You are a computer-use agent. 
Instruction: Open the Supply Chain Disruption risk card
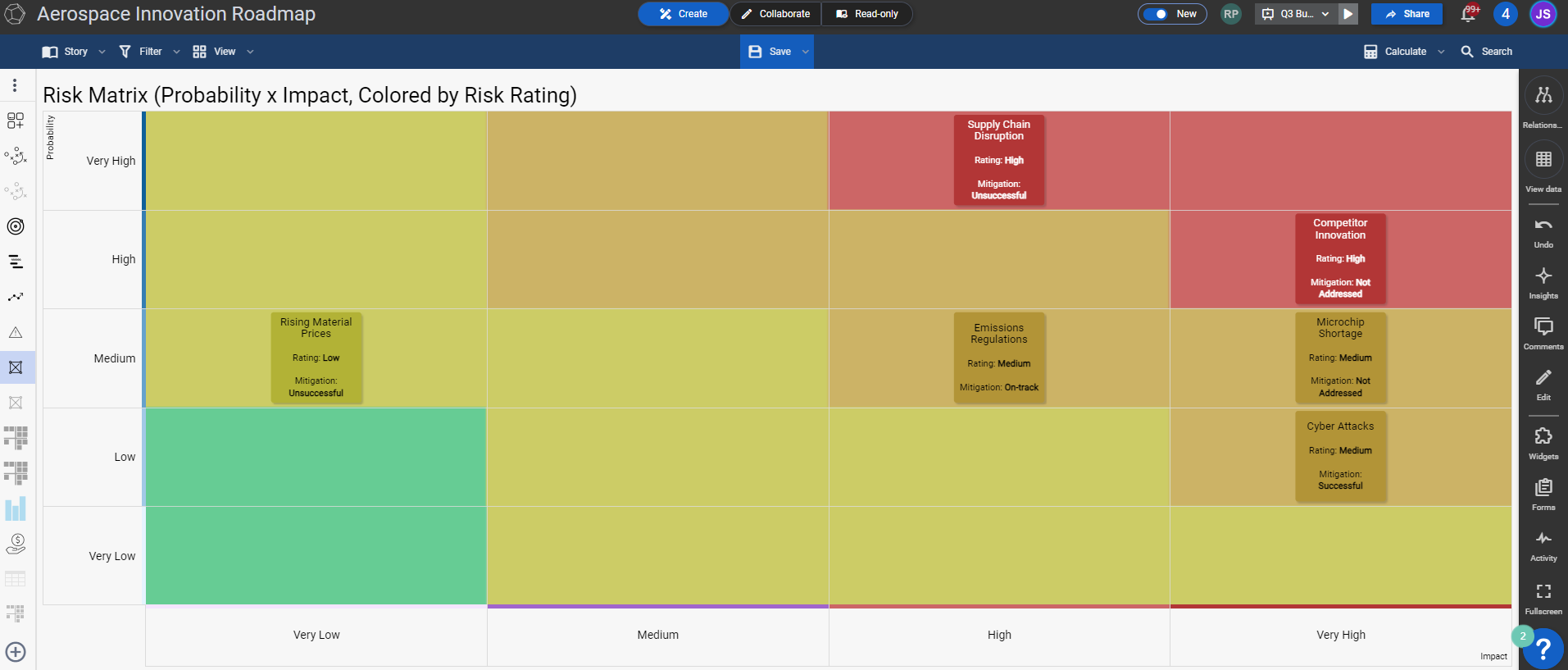(x=998, y=160)
